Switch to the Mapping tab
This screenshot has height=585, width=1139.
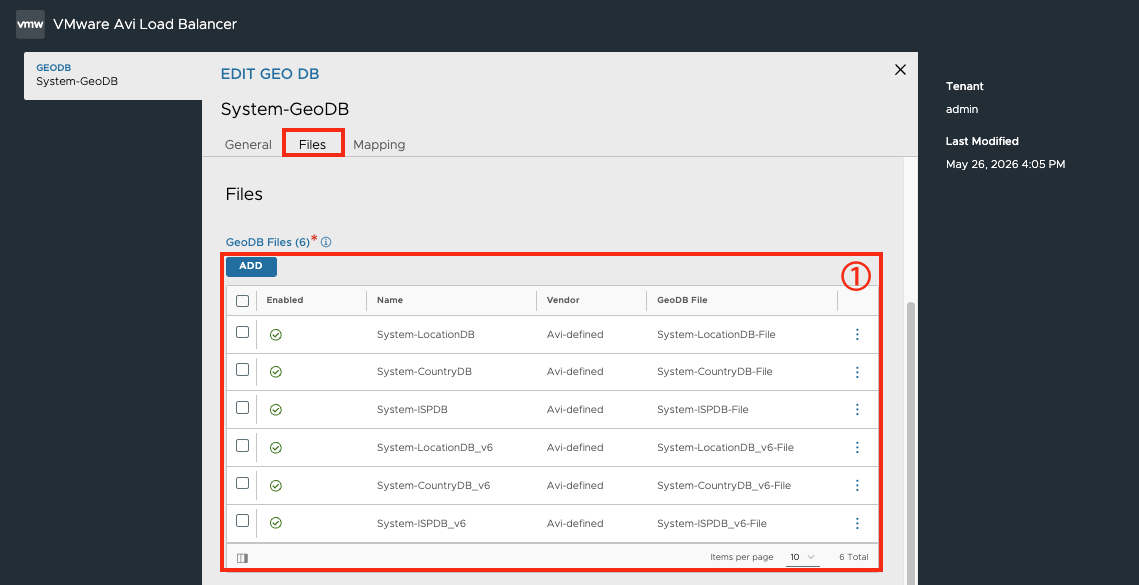pyautogui.click(x=379, y=145)
